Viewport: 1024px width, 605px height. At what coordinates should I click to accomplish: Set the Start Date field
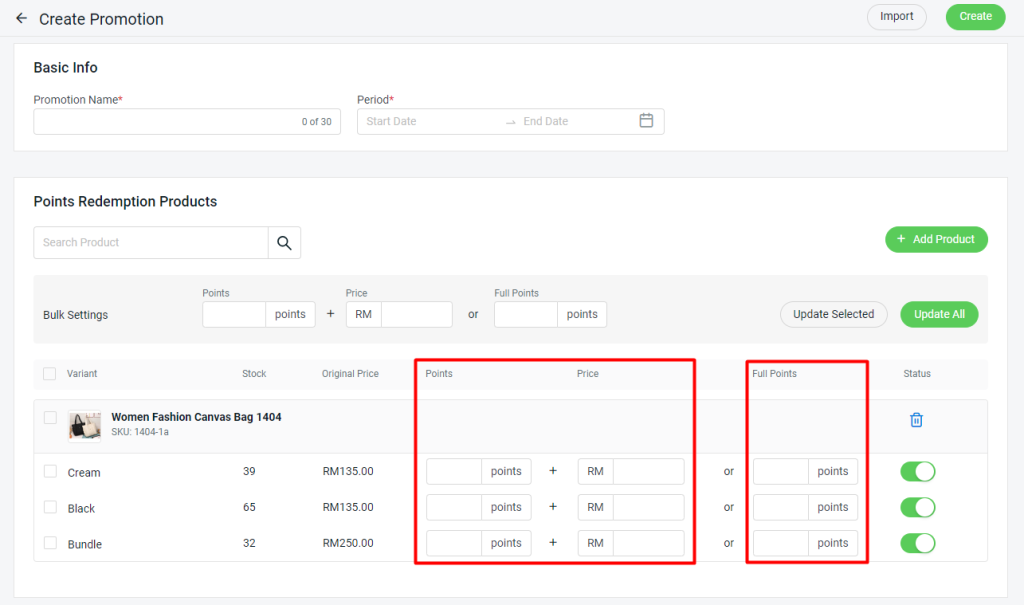point(431,122)
